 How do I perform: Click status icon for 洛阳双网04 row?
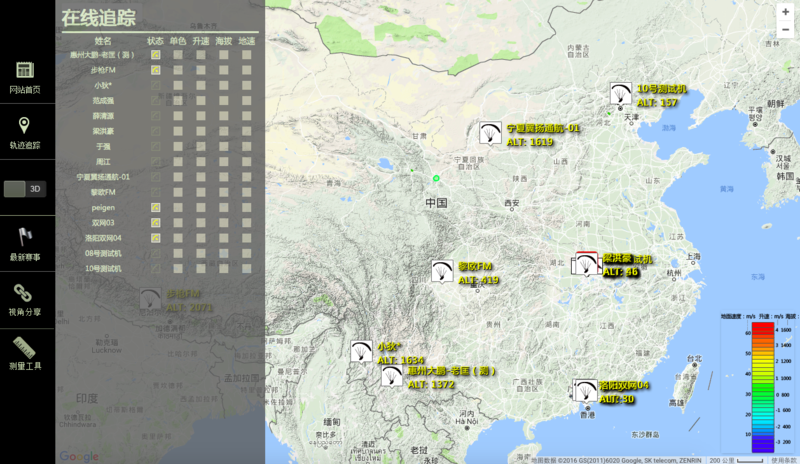point(155,238)
